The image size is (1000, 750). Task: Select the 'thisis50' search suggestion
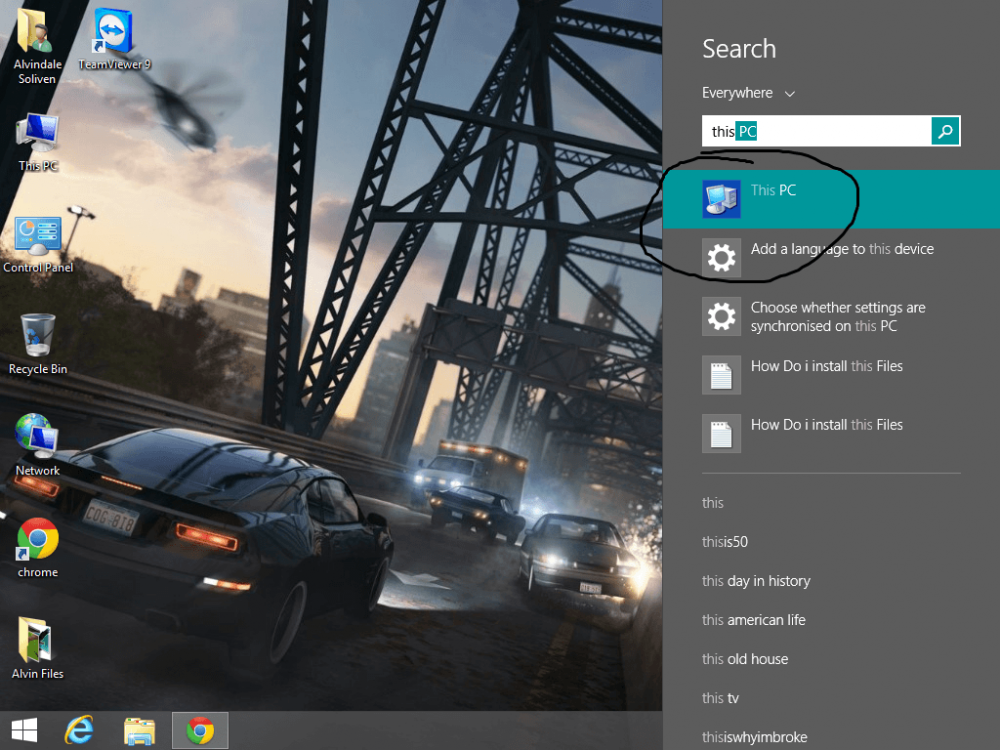[x=724, y=541]
